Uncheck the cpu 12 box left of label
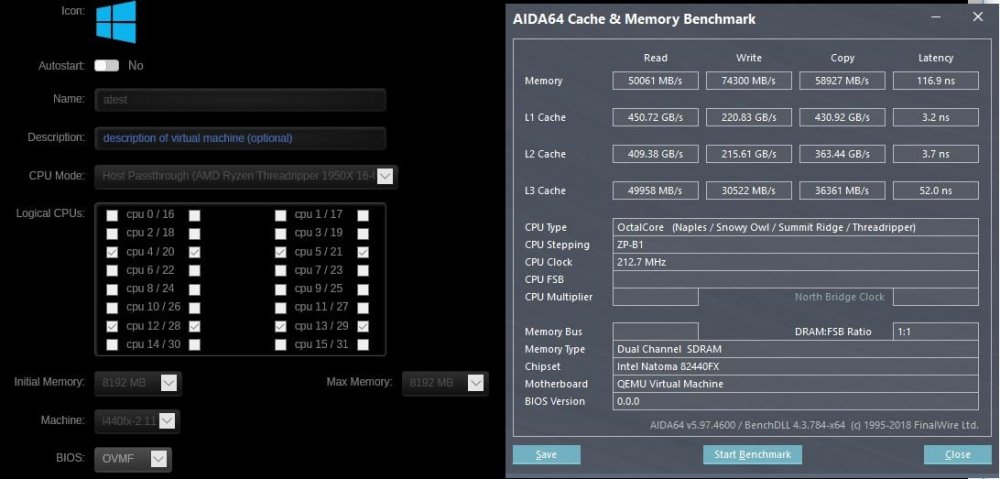This screenshot has width=1000, height=479. tap(112, 327)
